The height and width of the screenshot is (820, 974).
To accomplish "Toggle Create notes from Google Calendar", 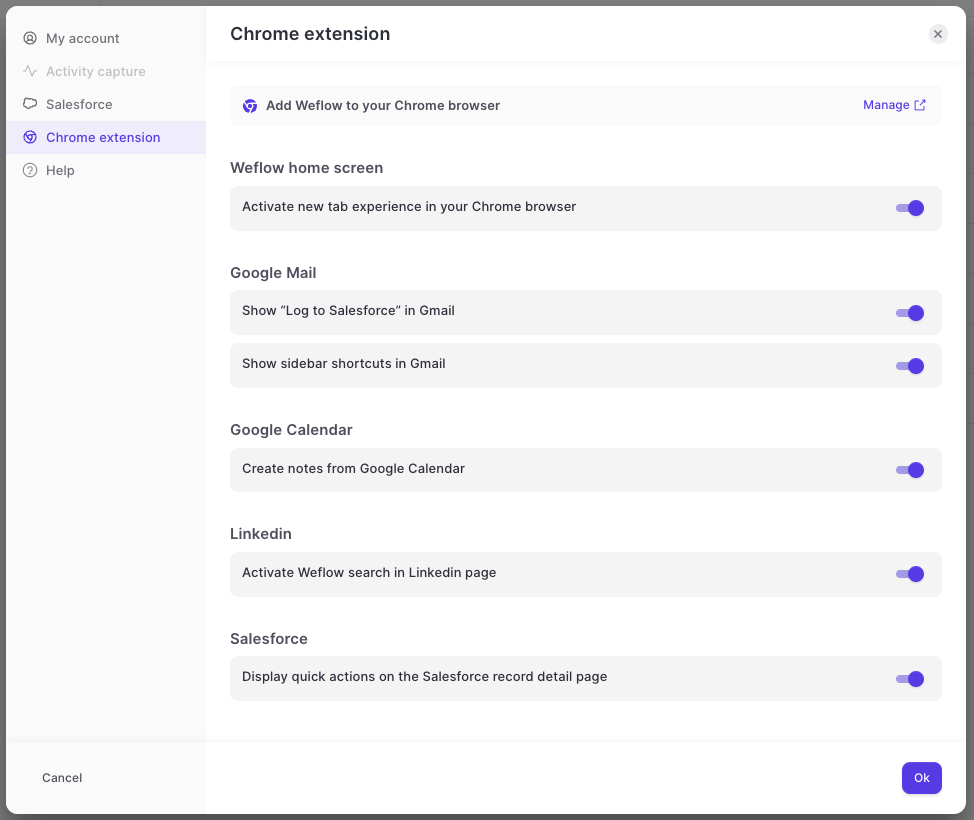I will click(x=910, y=470).
